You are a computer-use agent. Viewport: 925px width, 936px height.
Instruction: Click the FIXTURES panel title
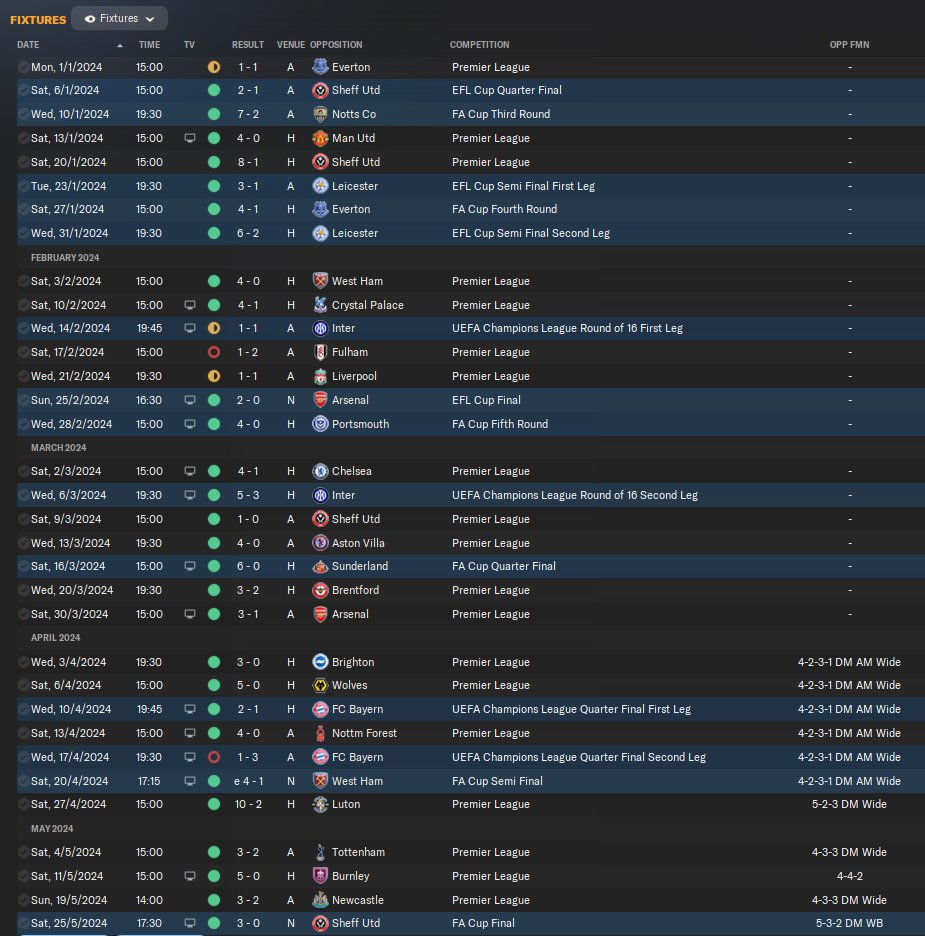coord(38,20)
